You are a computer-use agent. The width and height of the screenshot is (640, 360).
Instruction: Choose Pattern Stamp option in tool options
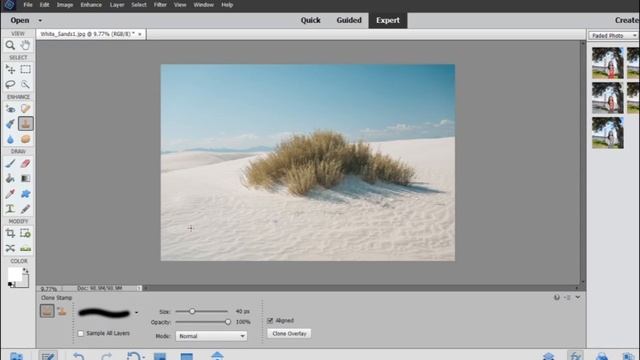tap(62, 311)
